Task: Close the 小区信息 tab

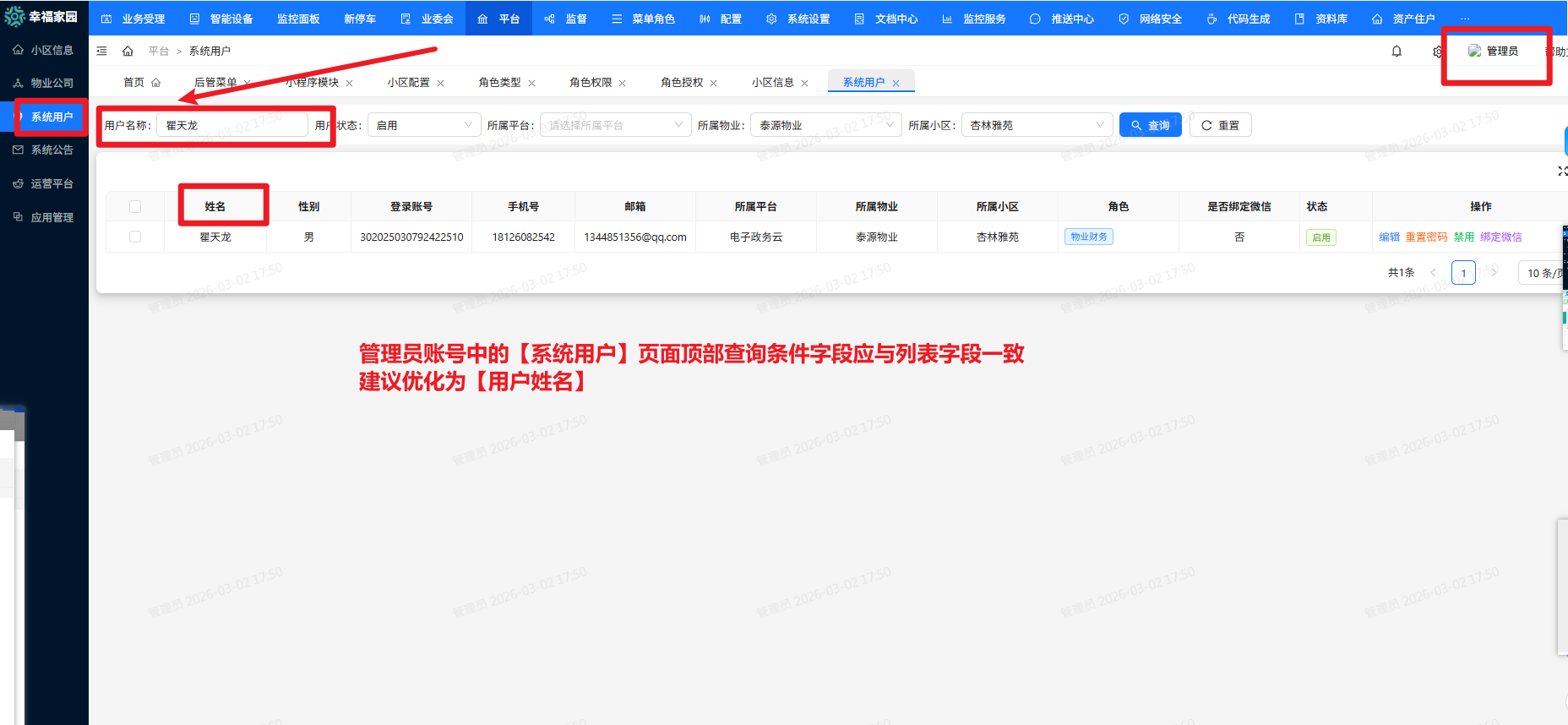Action: click(805, 83)
